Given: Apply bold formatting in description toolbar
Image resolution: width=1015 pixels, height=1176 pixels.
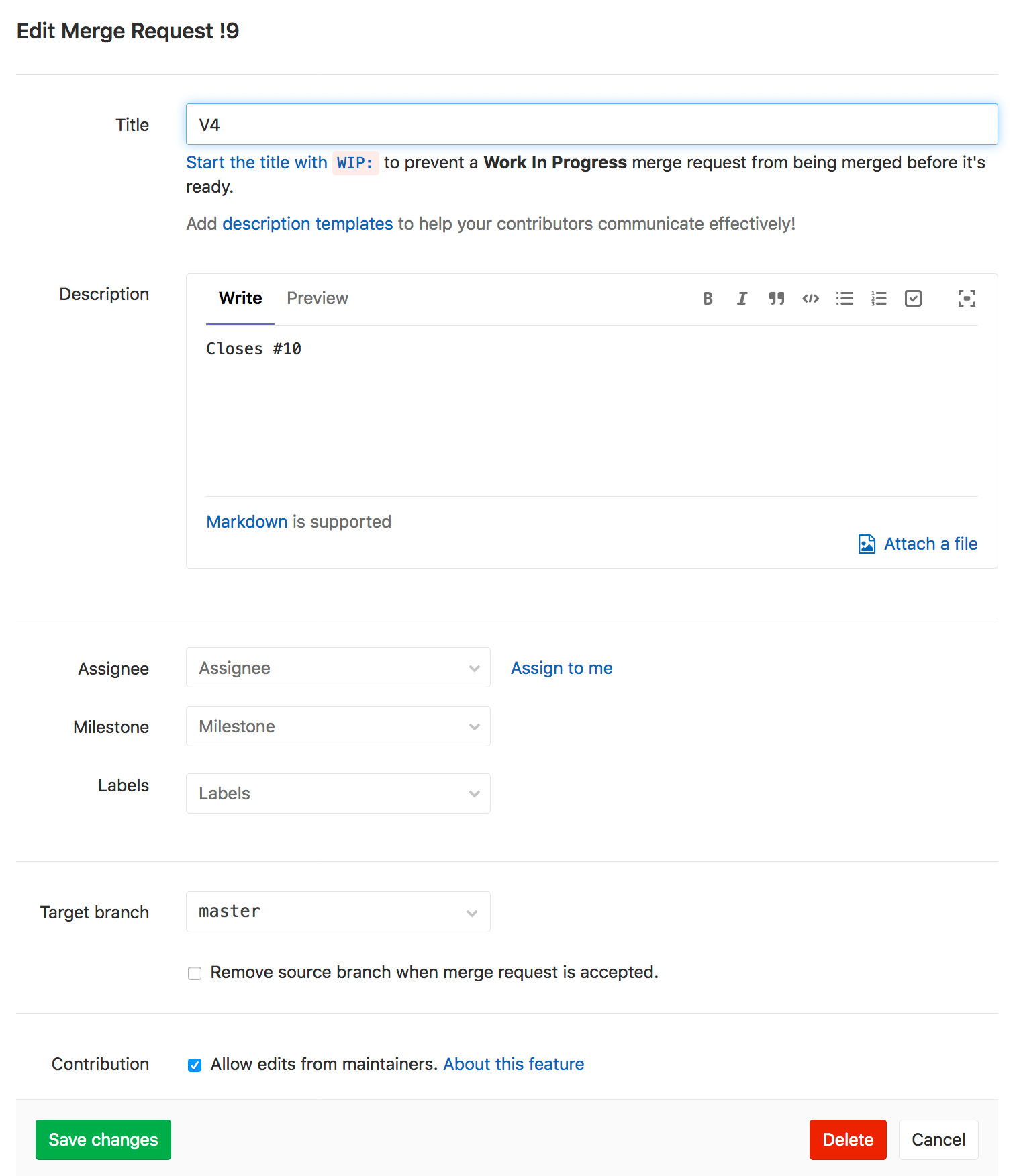Looking at the screenshot, I should (x=708, y=299).
